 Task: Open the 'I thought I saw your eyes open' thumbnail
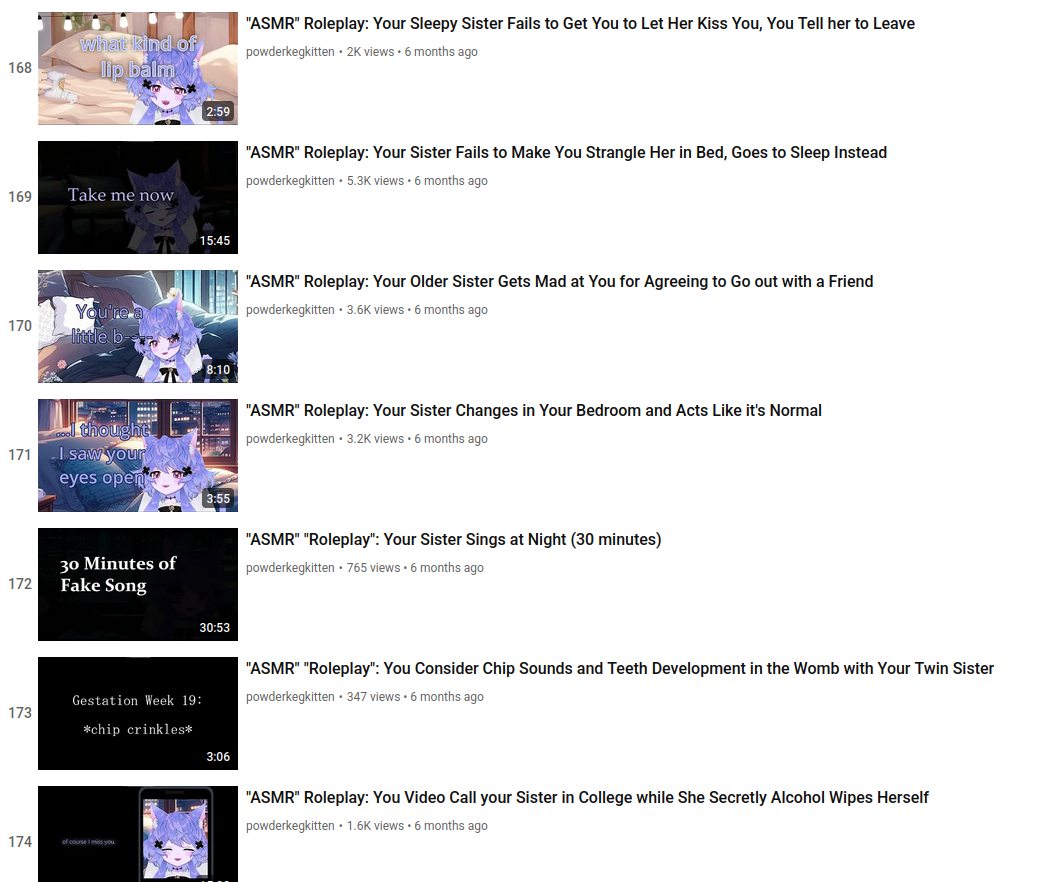coord(138,455)
